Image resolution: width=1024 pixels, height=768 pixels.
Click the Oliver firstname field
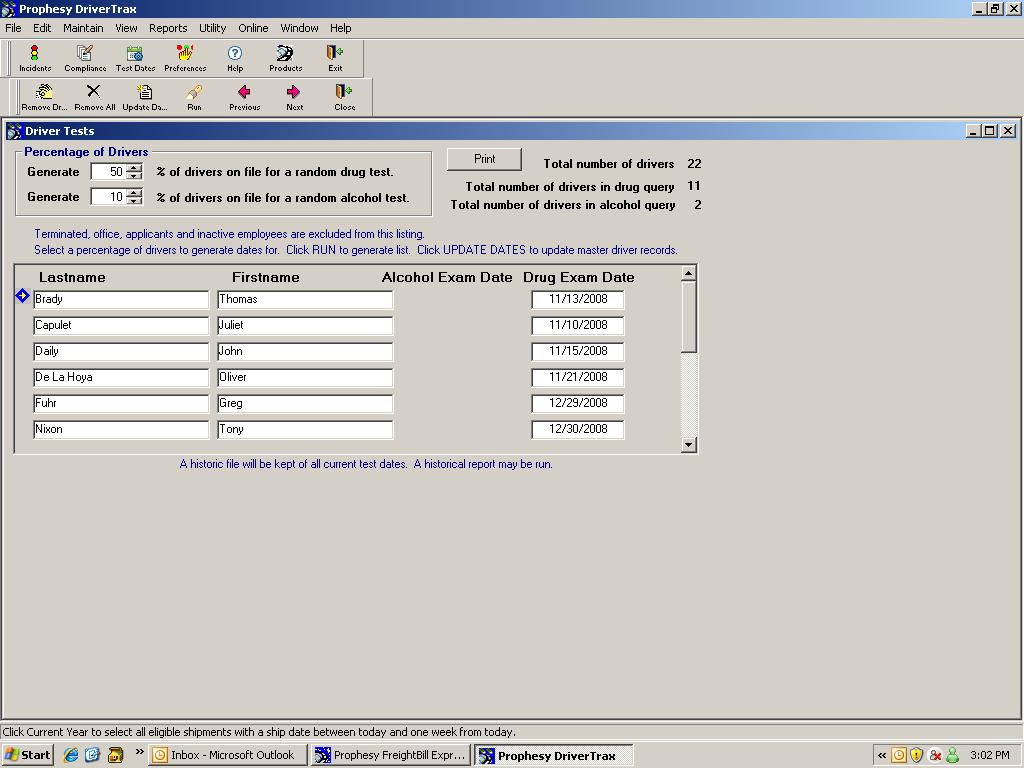click(x=305, y=377)
